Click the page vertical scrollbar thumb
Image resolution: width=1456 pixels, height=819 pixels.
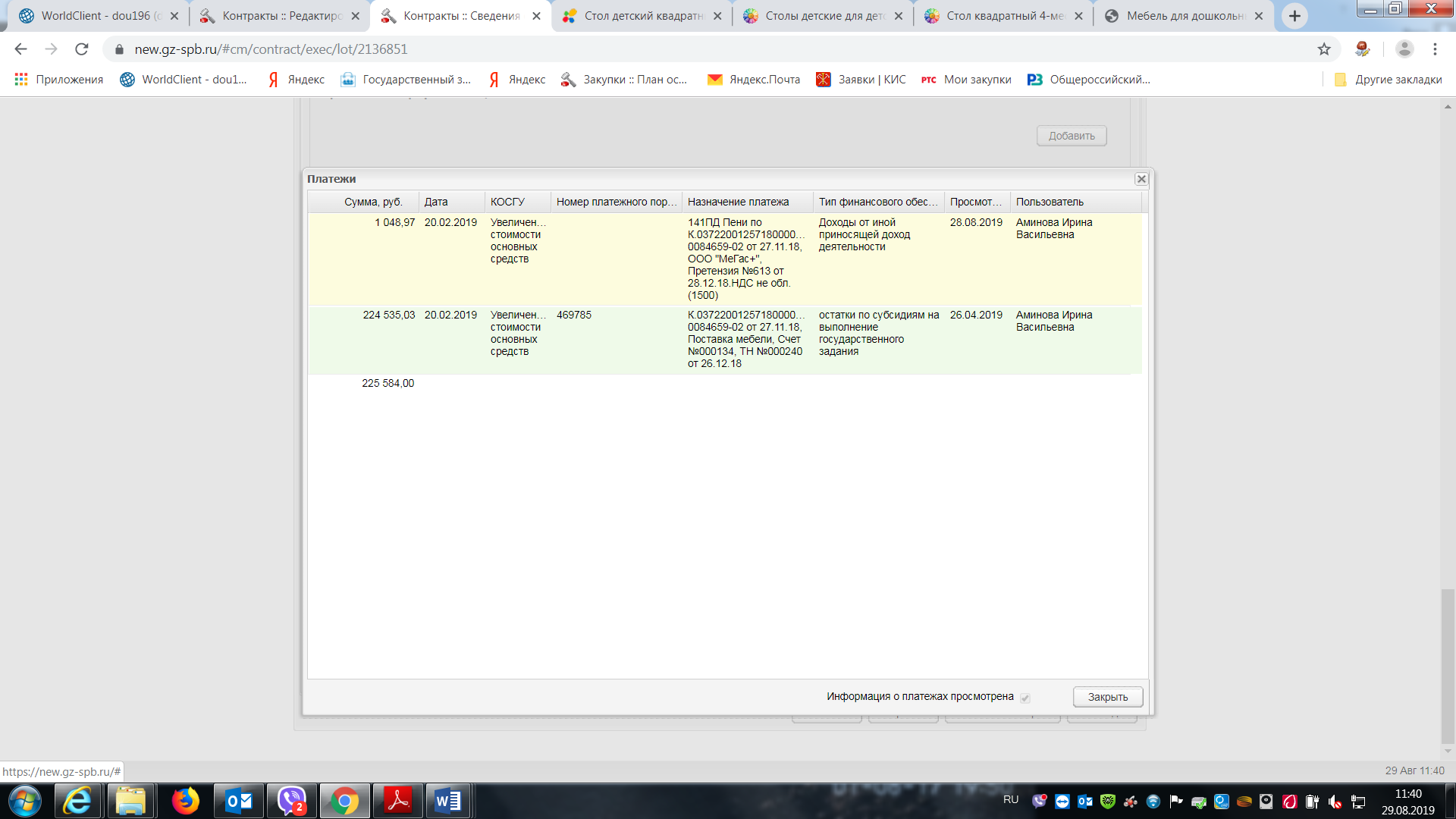click(1448, 665)
